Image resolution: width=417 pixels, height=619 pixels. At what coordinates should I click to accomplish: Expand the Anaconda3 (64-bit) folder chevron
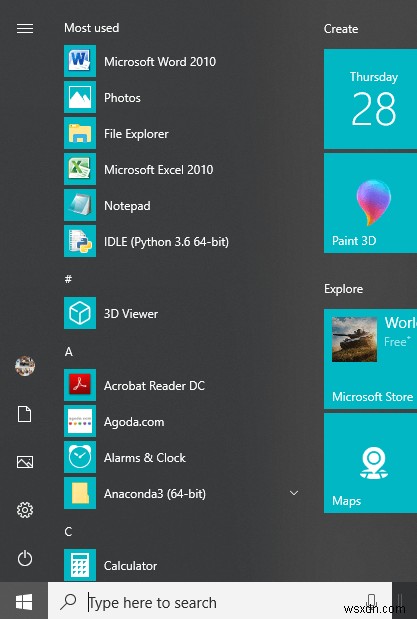coord(294,493)
